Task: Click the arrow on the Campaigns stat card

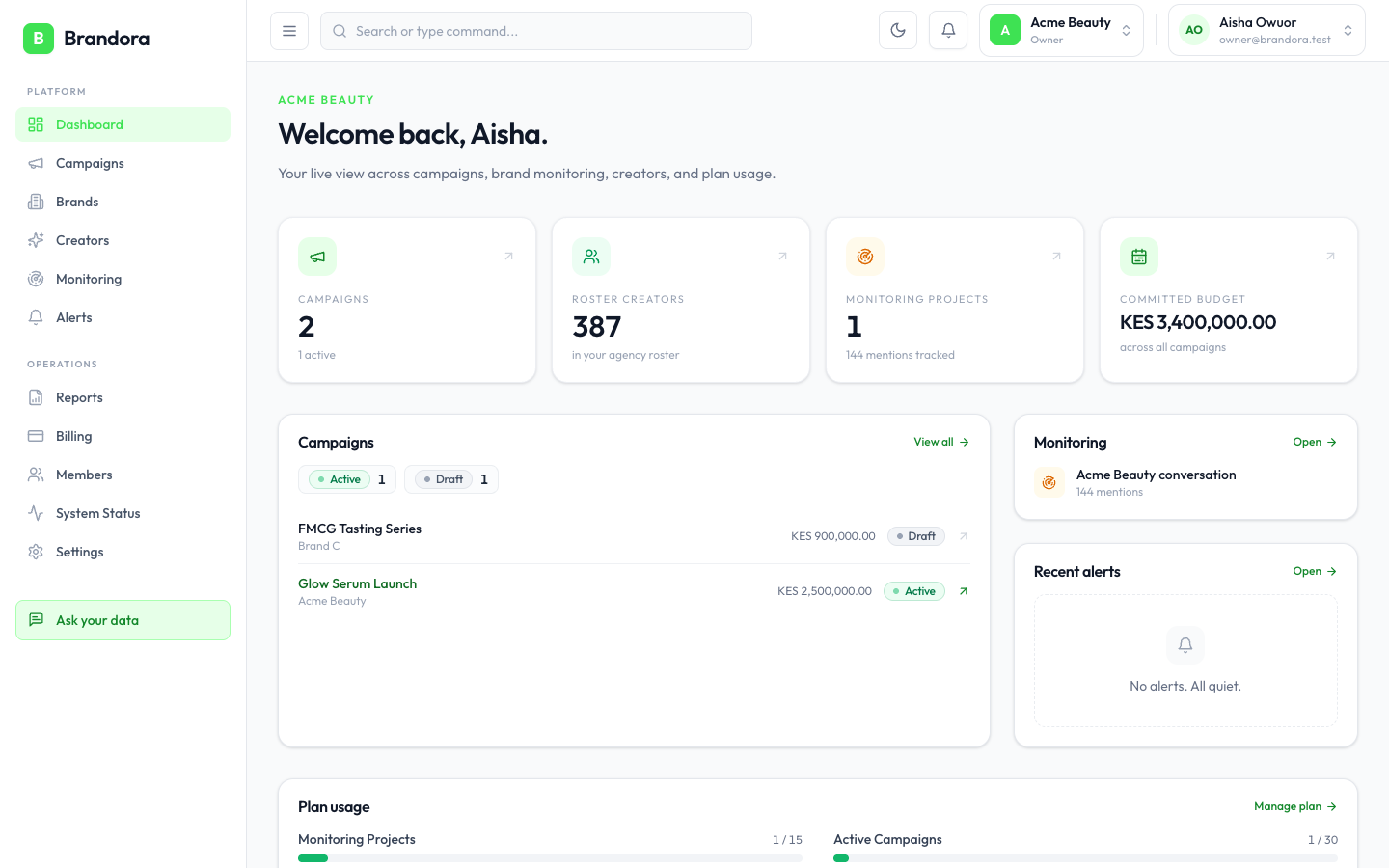Action: (x=508, y=256)
